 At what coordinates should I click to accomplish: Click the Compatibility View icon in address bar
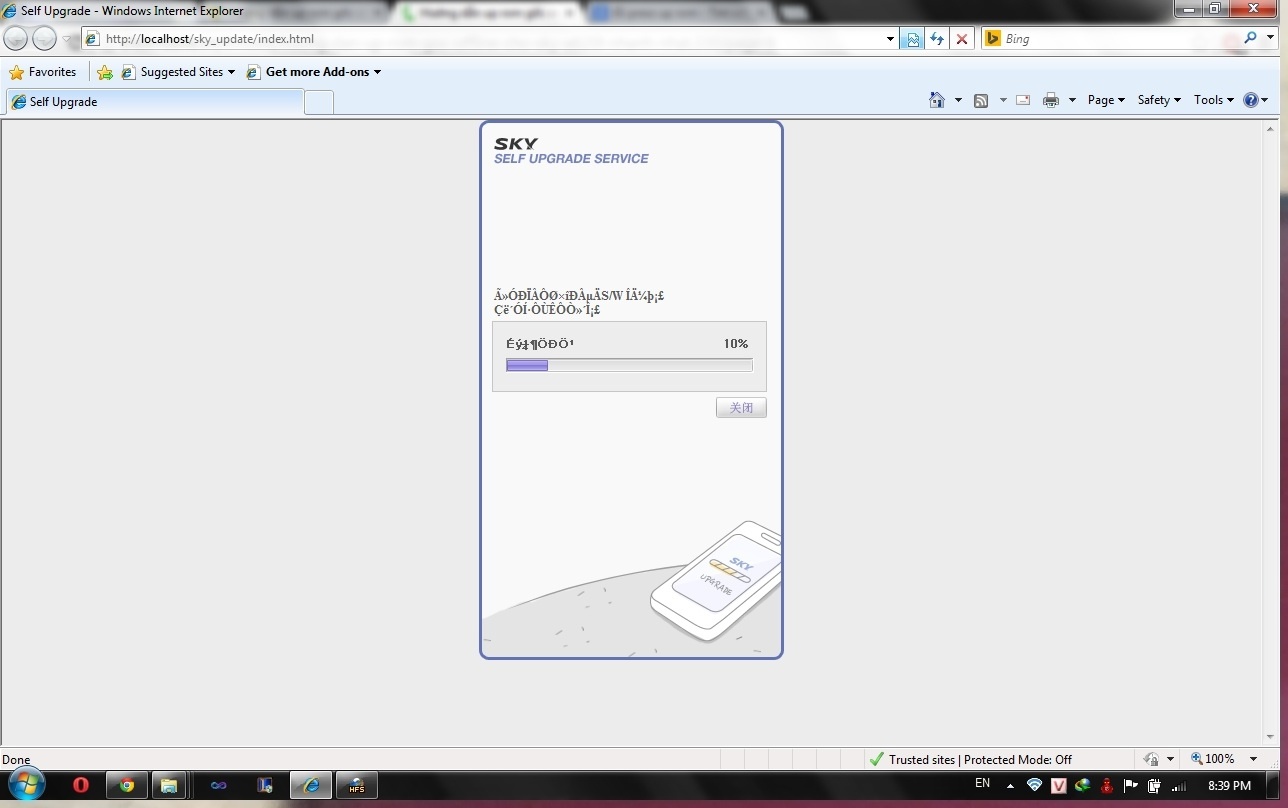[x=912, y=39]
